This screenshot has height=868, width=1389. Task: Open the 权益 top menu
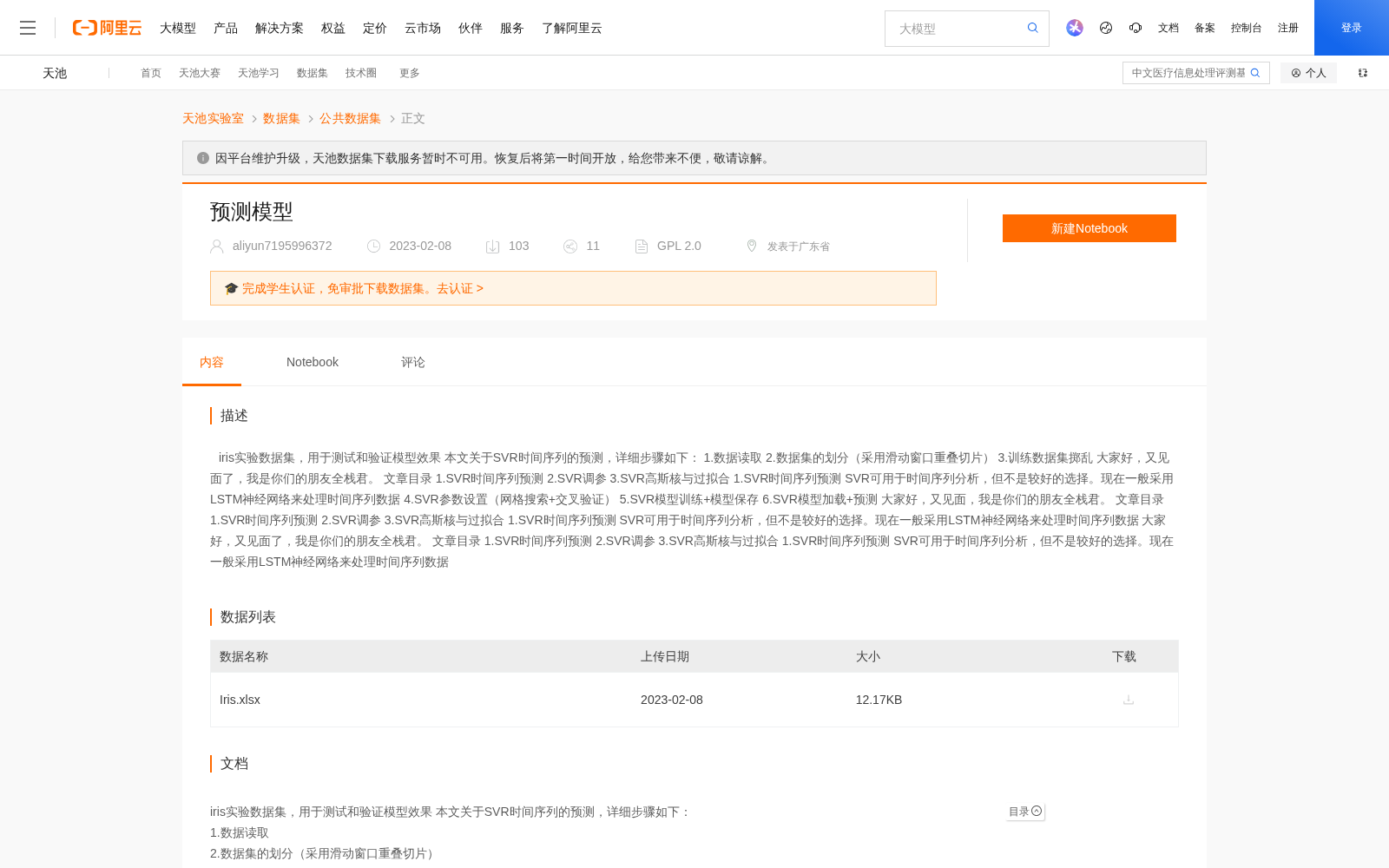(333, 28)
